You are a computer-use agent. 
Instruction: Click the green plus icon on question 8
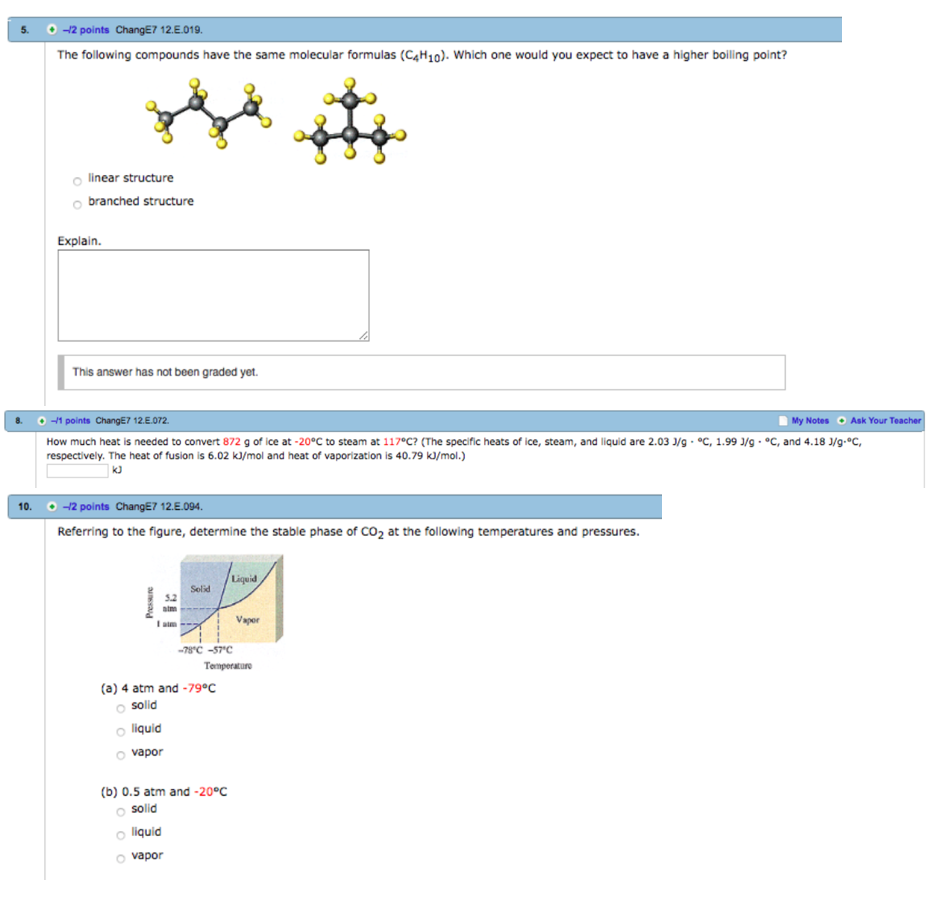coord(42,421)
